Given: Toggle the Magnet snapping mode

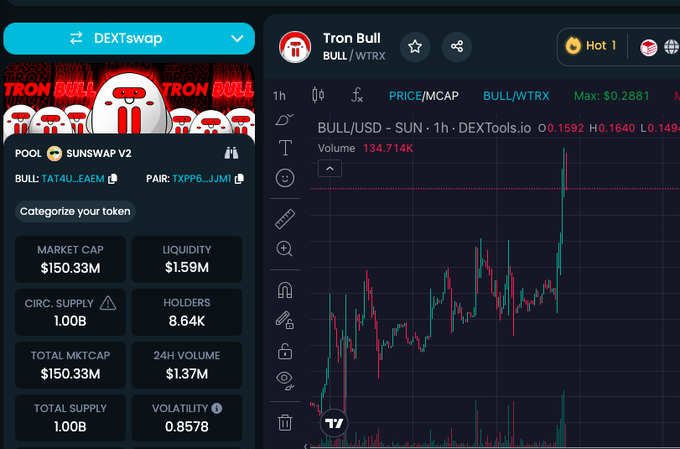Looking at the screenshot, I should click(x=285, y=290).
